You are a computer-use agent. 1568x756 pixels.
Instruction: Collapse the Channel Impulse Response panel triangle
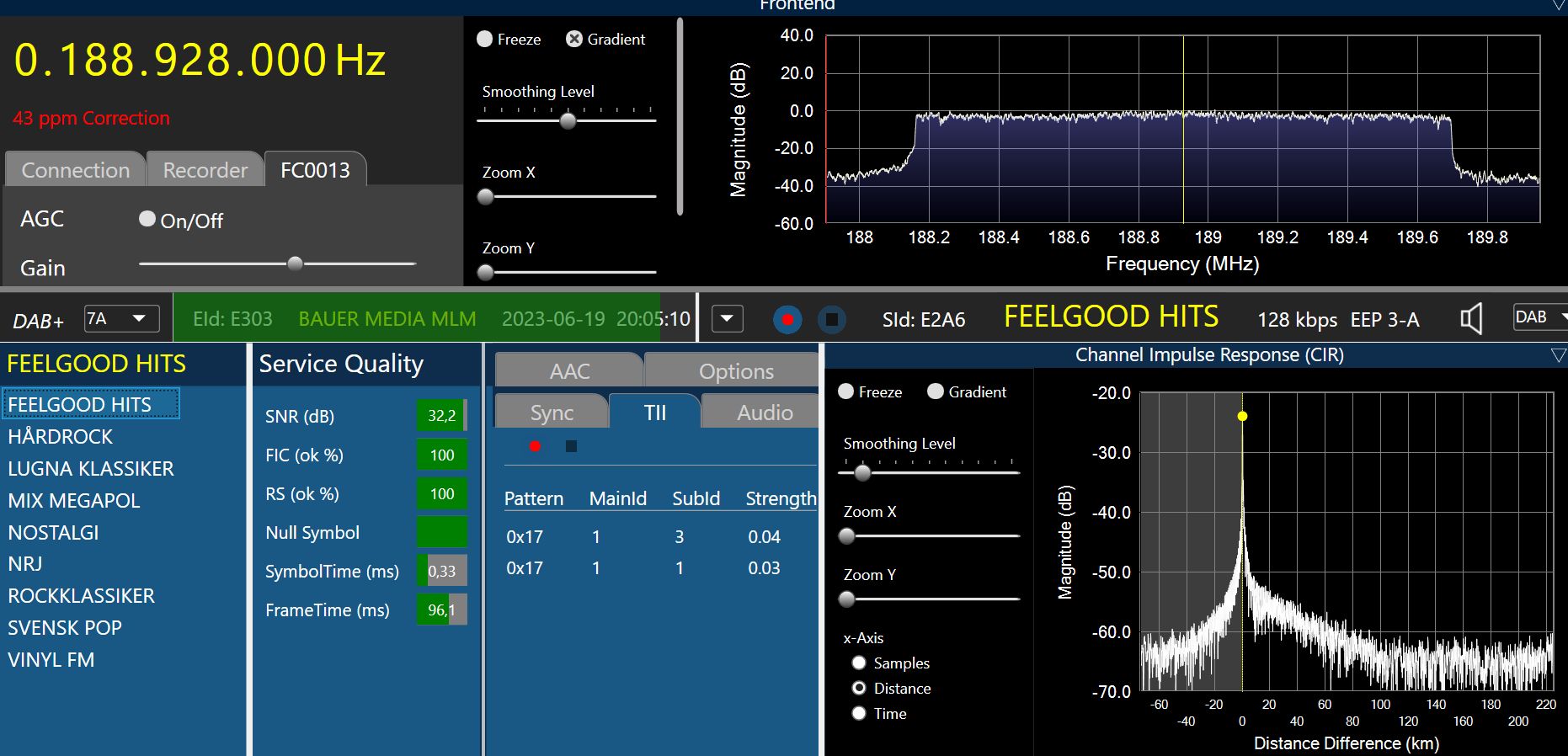(x=1557, y=355)
